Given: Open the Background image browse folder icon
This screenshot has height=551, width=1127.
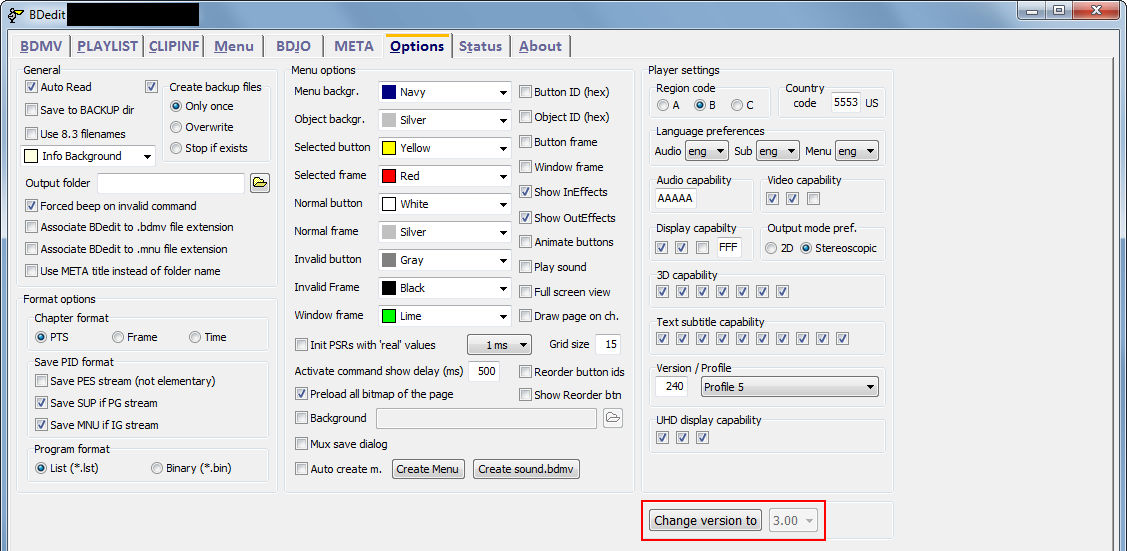Looking at the screenshot, I should pyautogui.click(x=612, y=418).
